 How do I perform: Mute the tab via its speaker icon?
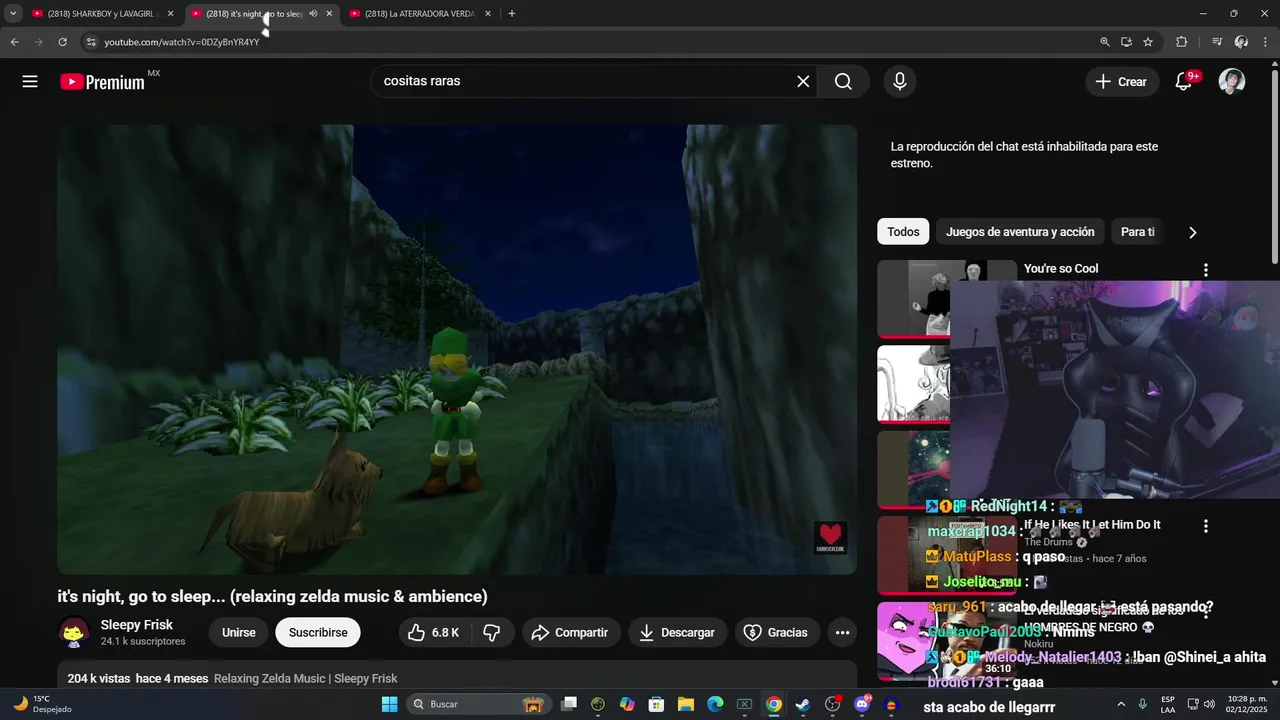313,14
